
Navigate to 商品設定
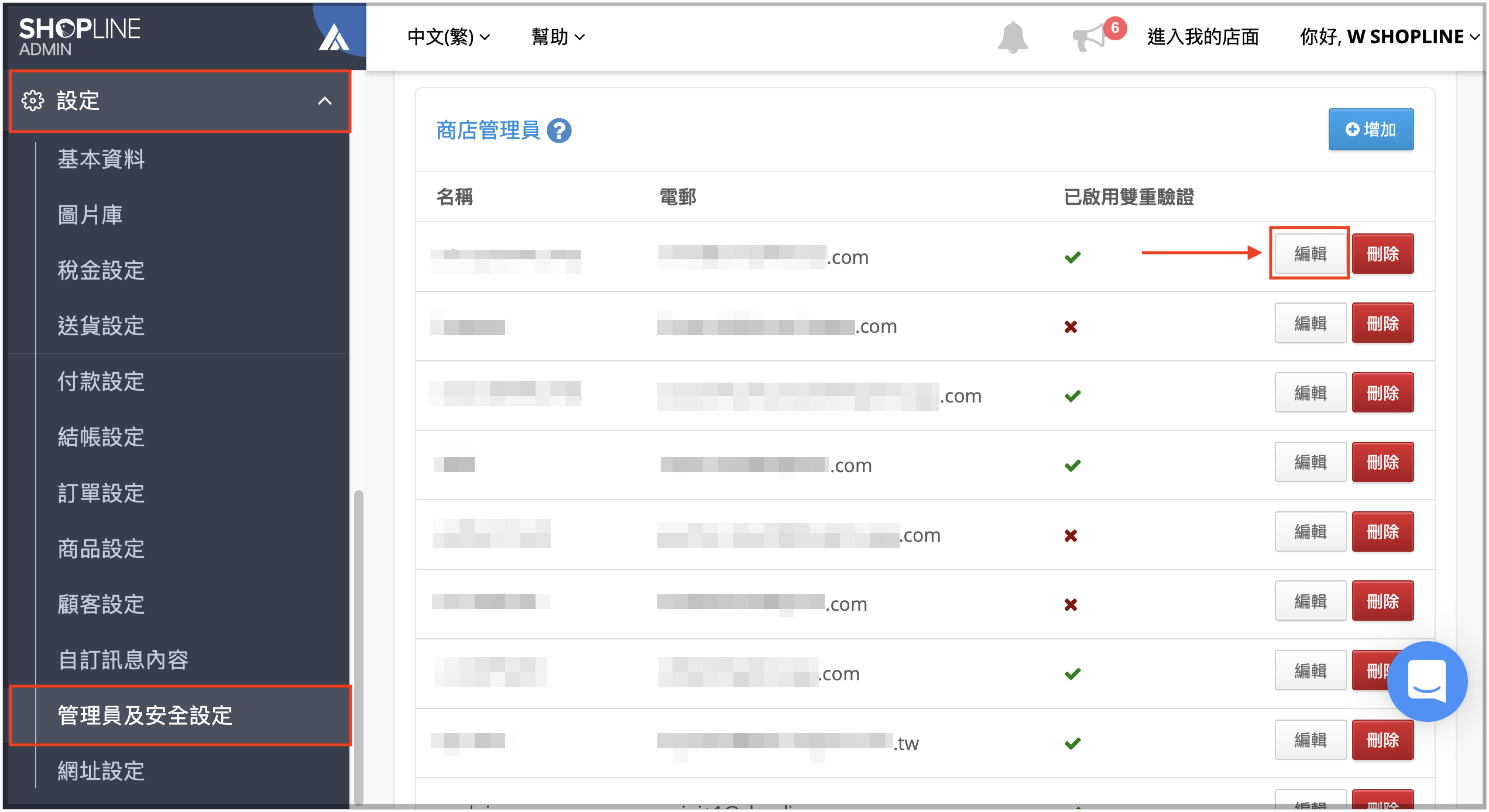coord(101,548)
